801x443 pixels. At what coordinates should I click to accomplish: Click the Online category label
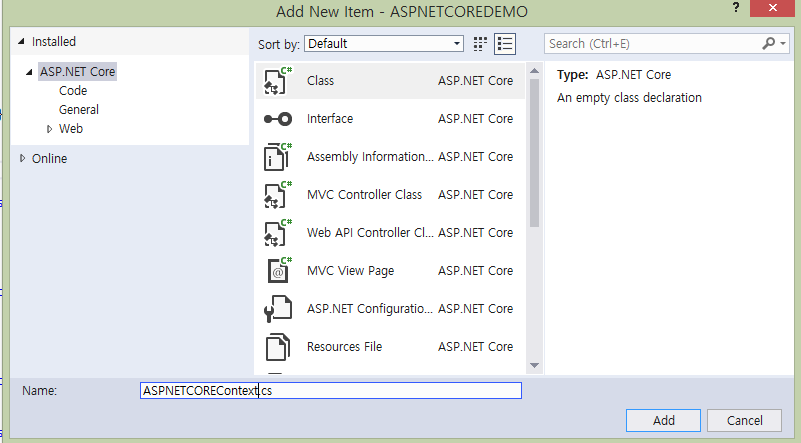pos(50,158)
